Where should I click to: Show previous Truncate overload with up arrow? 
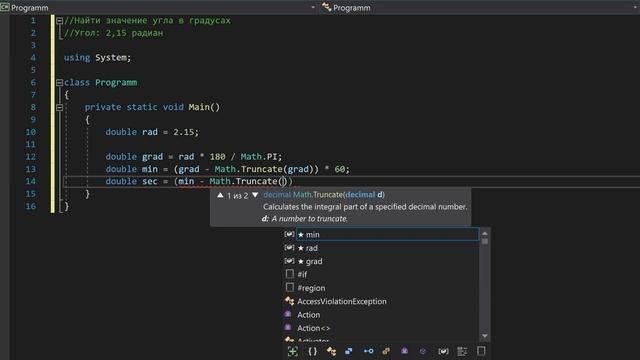[220, 195]
